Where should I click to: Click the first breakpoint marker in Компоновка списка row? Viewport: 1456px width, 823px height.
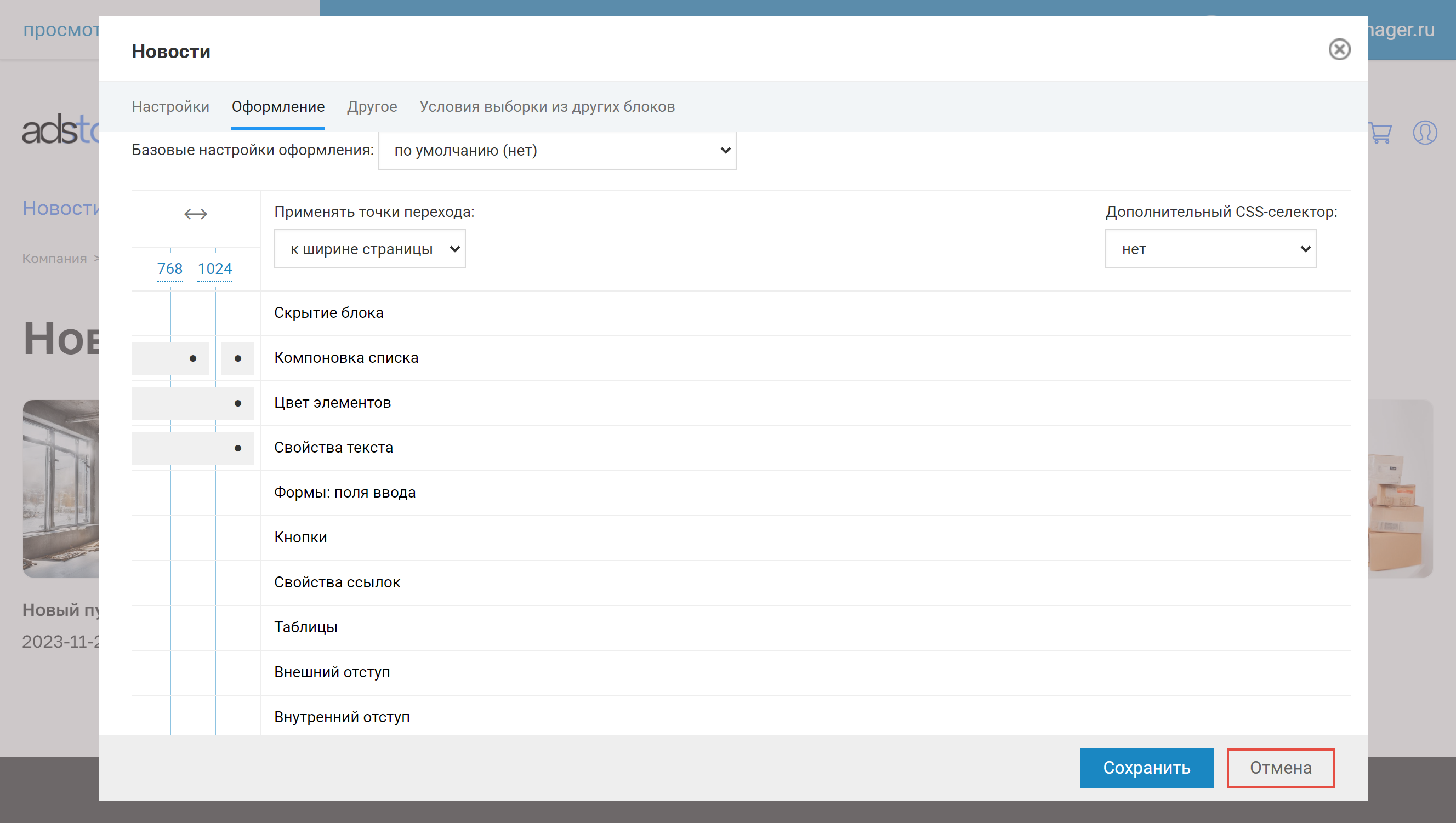click(x=193, y=358)
